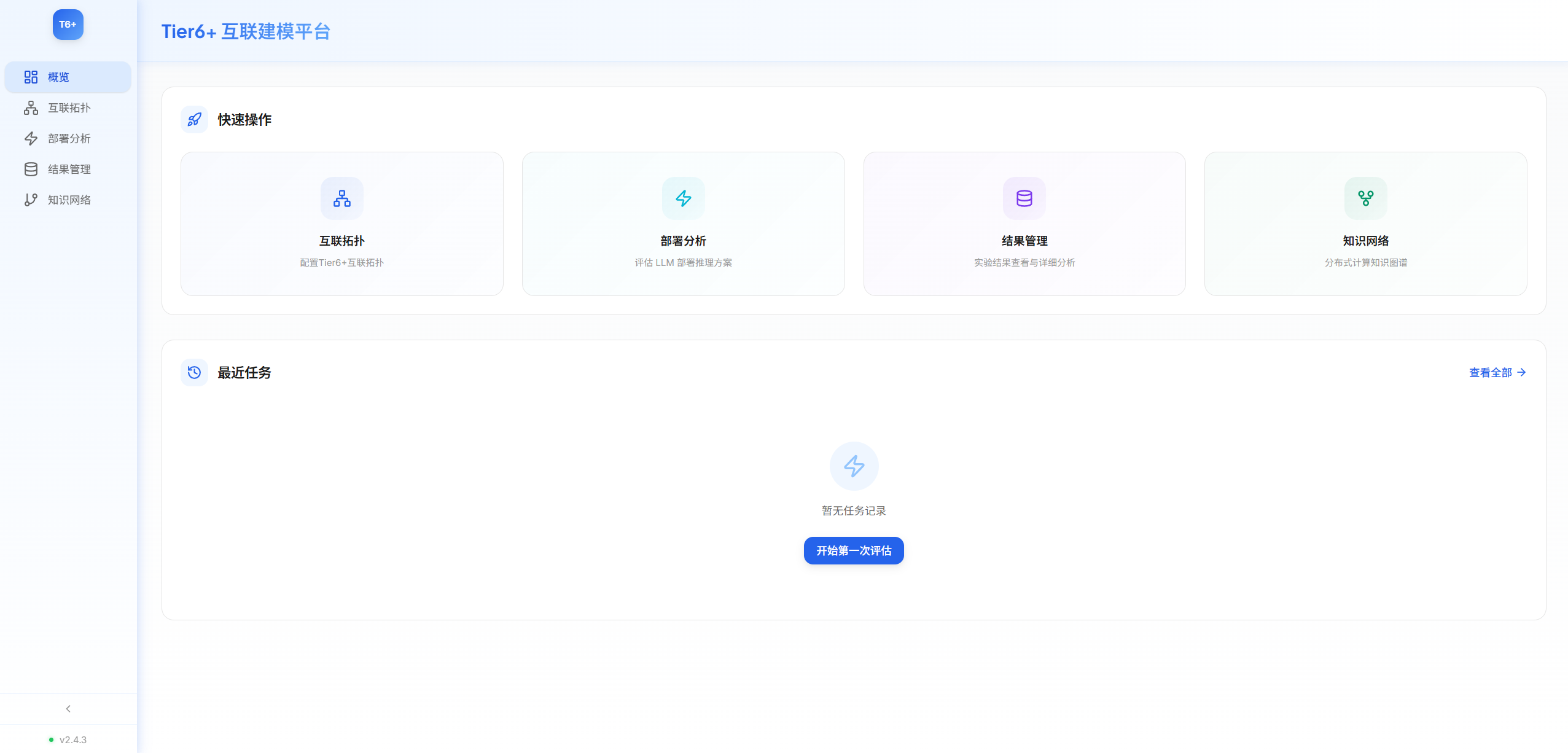Click the T6+ logo badge
The image size is (1568, 753).
point(68,25)
